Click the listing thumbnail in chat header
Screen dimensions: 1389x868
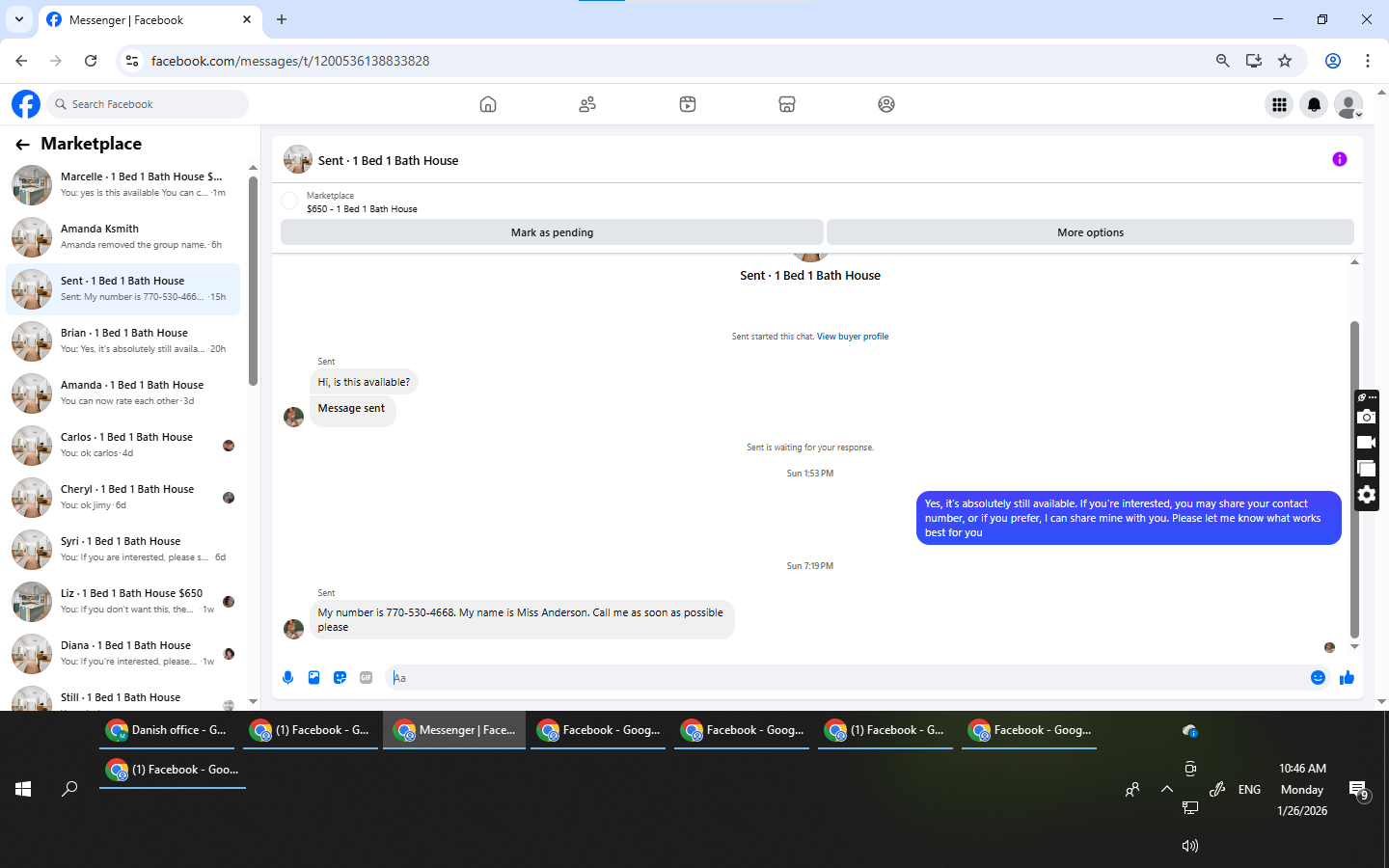tap(298, 159)
